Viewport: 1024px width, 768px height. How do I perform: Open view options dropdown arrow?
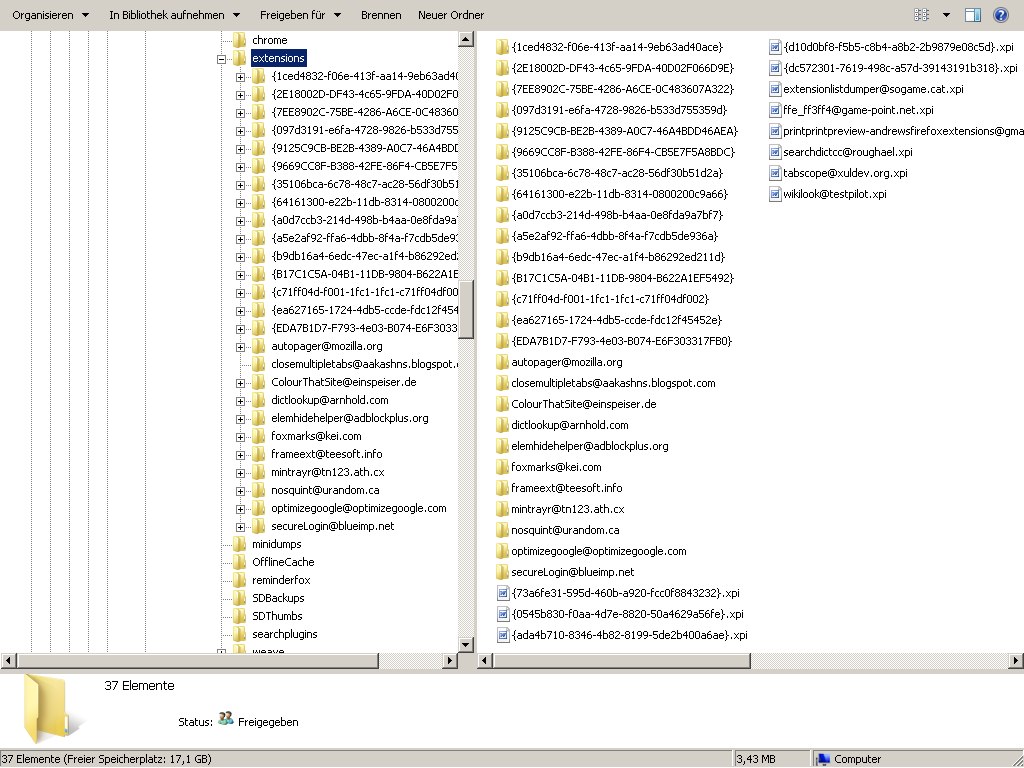point(946,15)
